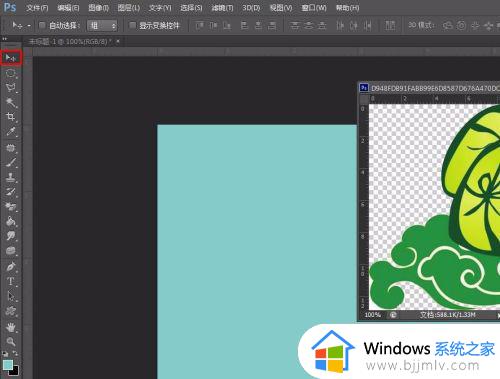The image size is (500, 379).
Task: Select the Polygonal Lasso tool
Action: 11,88
